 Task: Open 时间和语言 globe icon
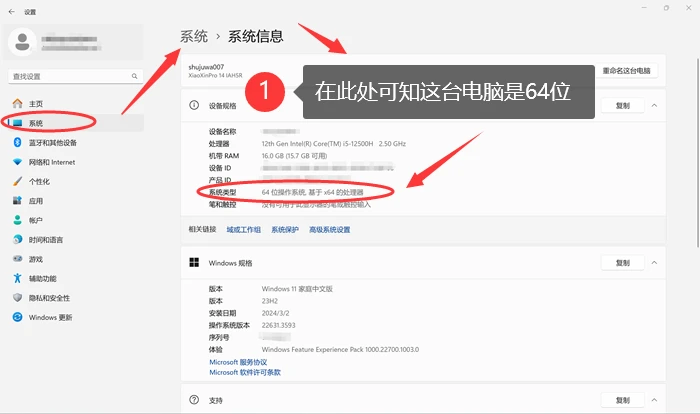(17, 239)
